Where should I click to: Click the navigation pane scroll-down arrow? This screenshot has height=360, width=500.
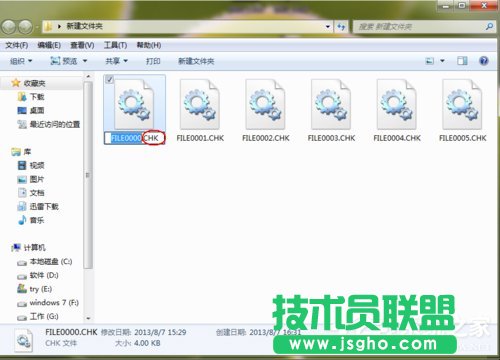(x=88, y=318)
